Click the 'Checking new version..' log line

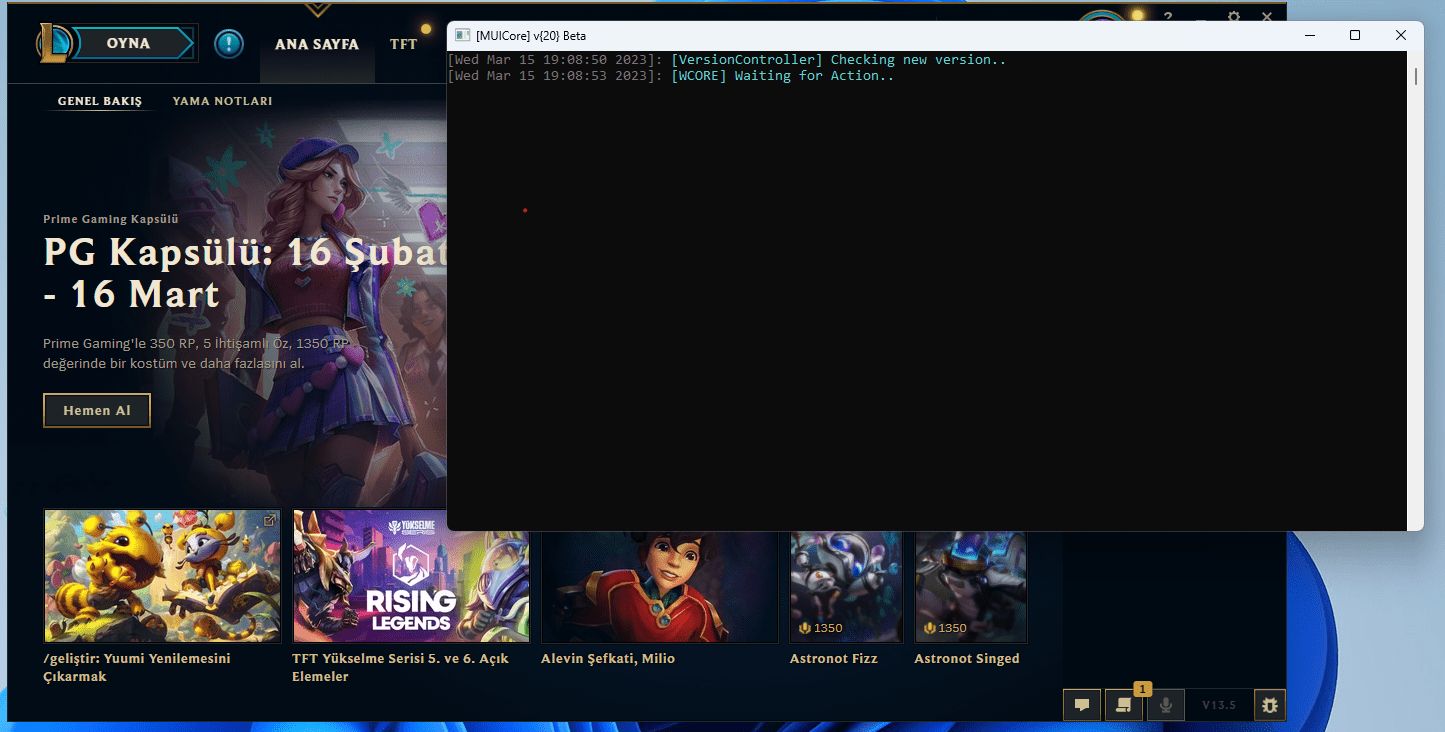(x=919, y=60)
